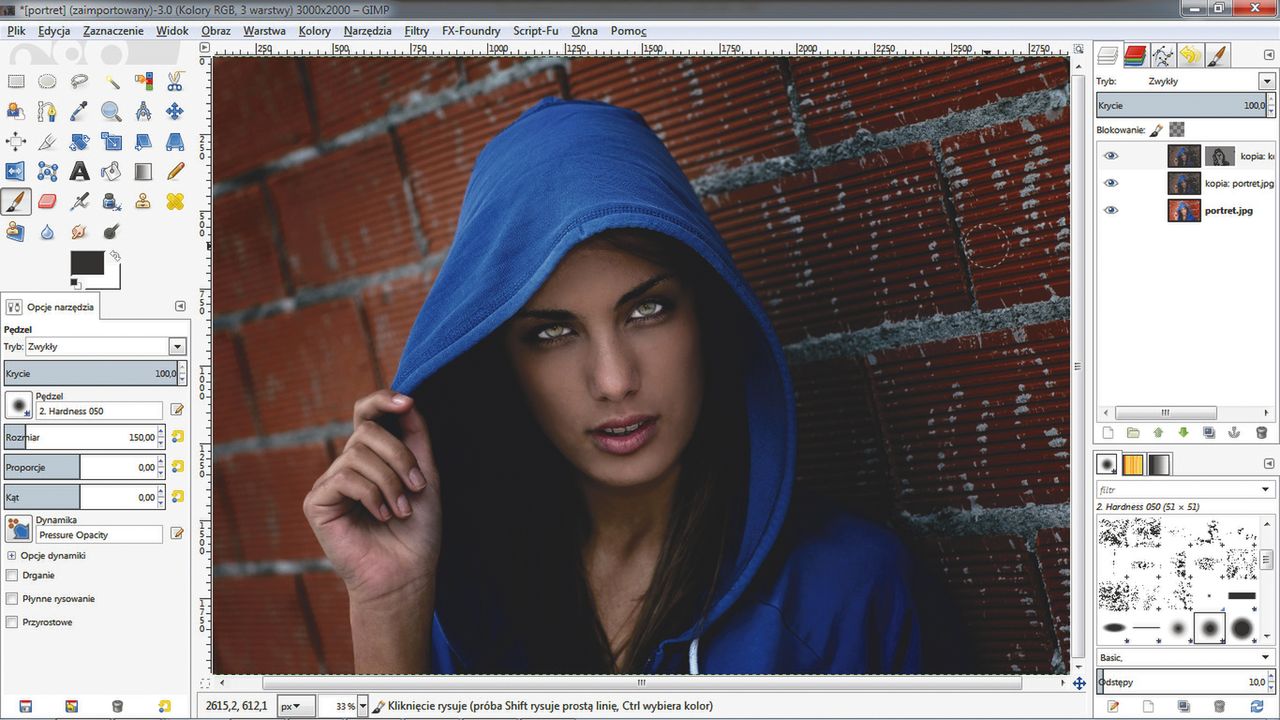Enable the Przyrostowe checkbox
The image size is (1280, 720).
(x=12, y=622)
